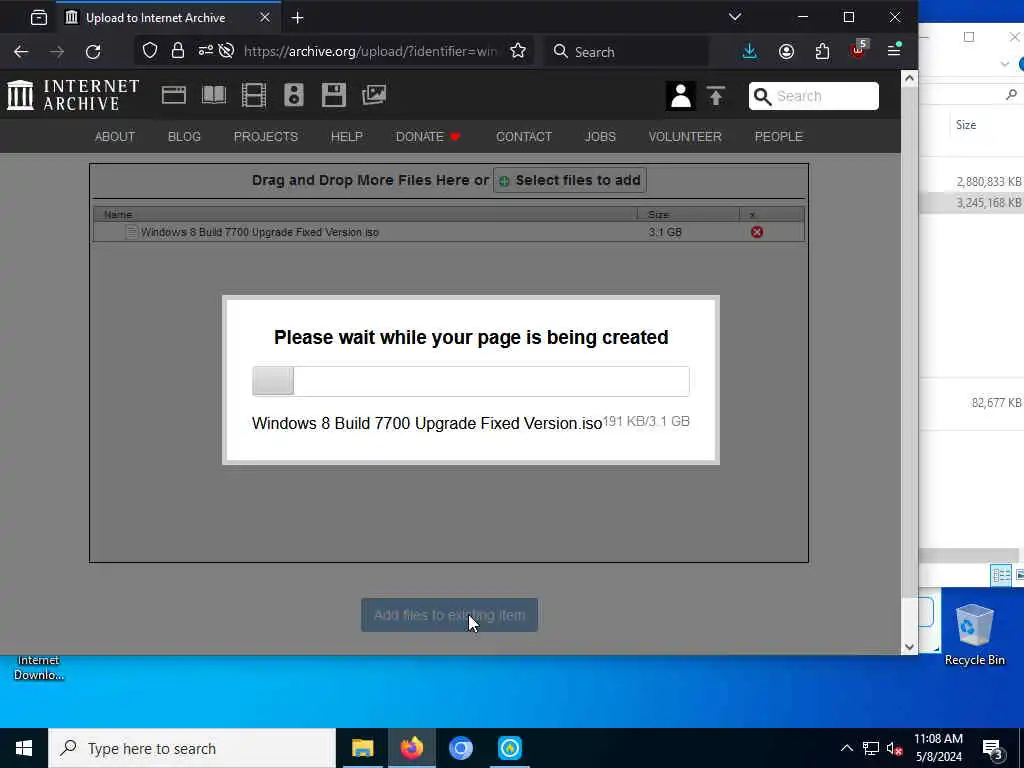Open Firefox account icon in toolbar
The image size is (1024, 768).
point(786,52)
